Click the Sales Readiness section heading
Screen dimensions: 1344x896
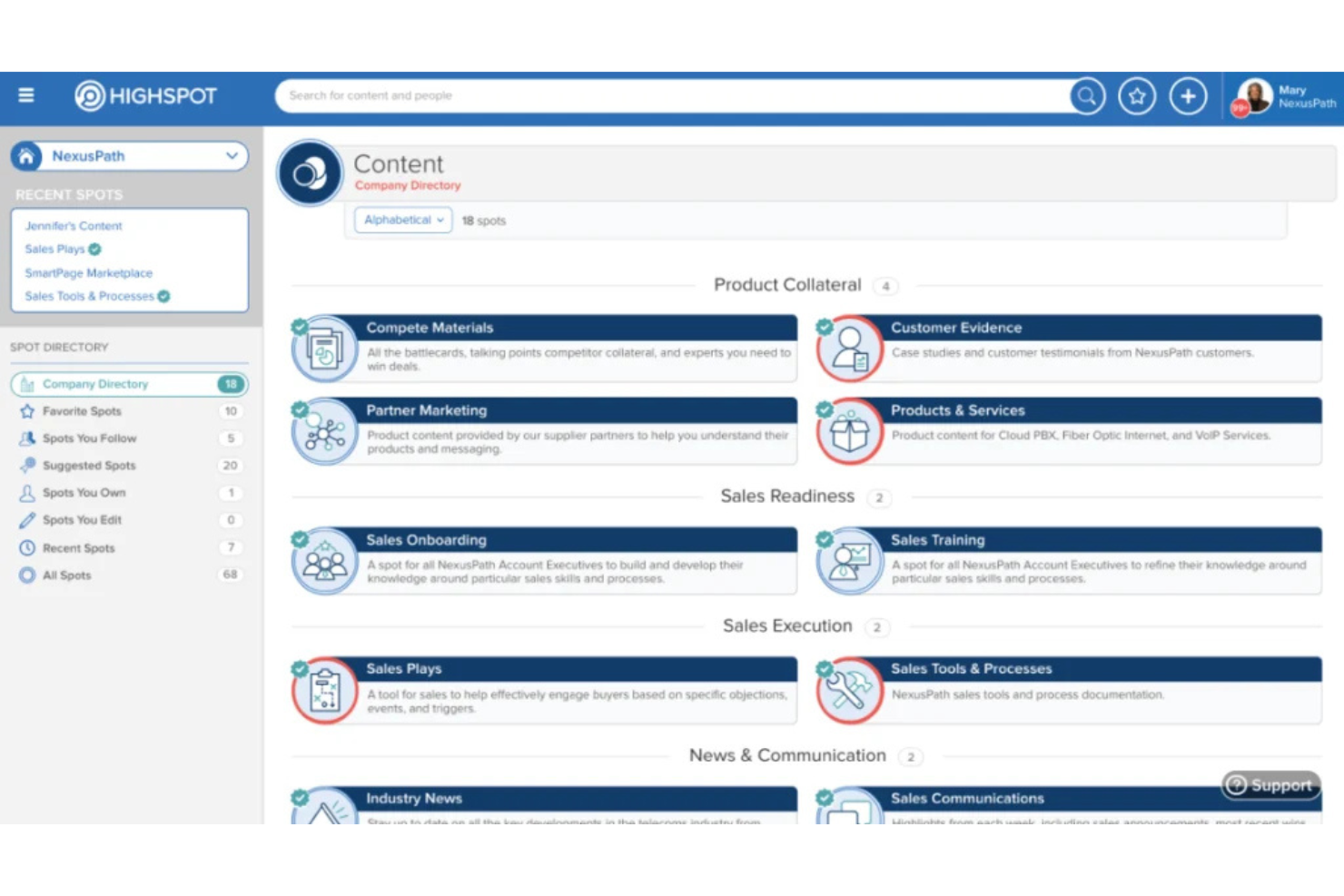(x=787, y=497)
